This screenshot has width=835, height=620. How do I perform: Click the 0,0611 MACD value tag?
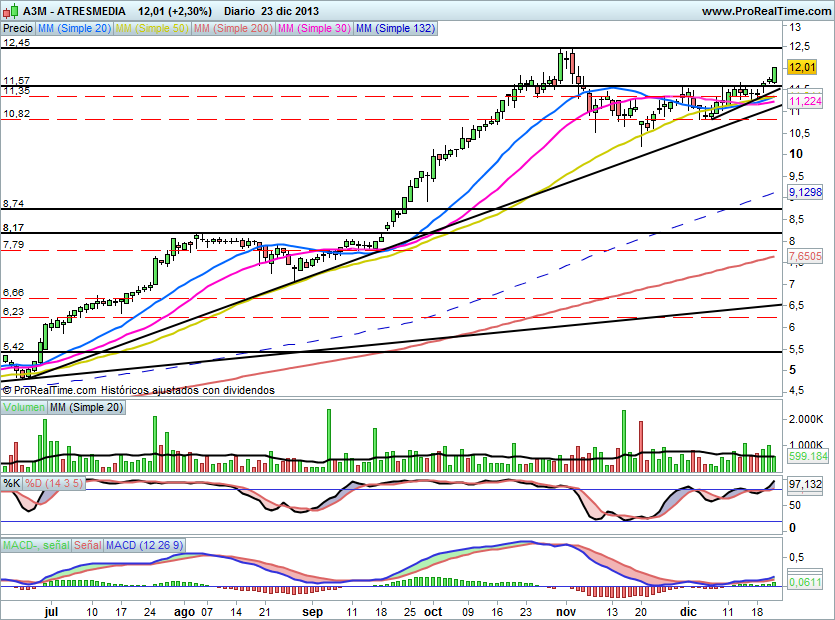click(805, 582)
